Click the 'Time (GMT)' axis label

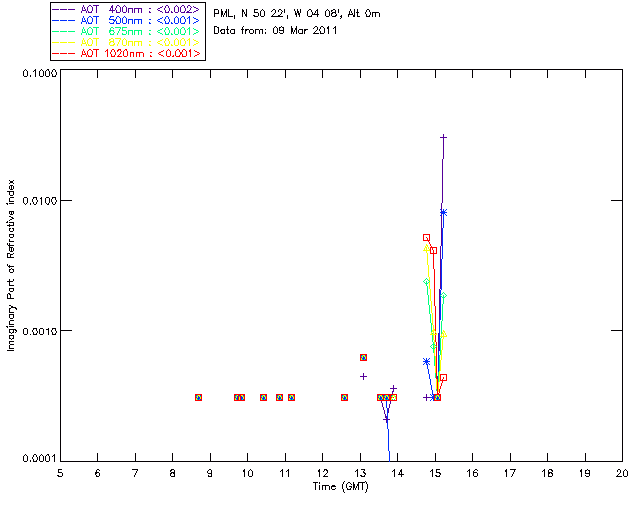[x=341, y=487]
